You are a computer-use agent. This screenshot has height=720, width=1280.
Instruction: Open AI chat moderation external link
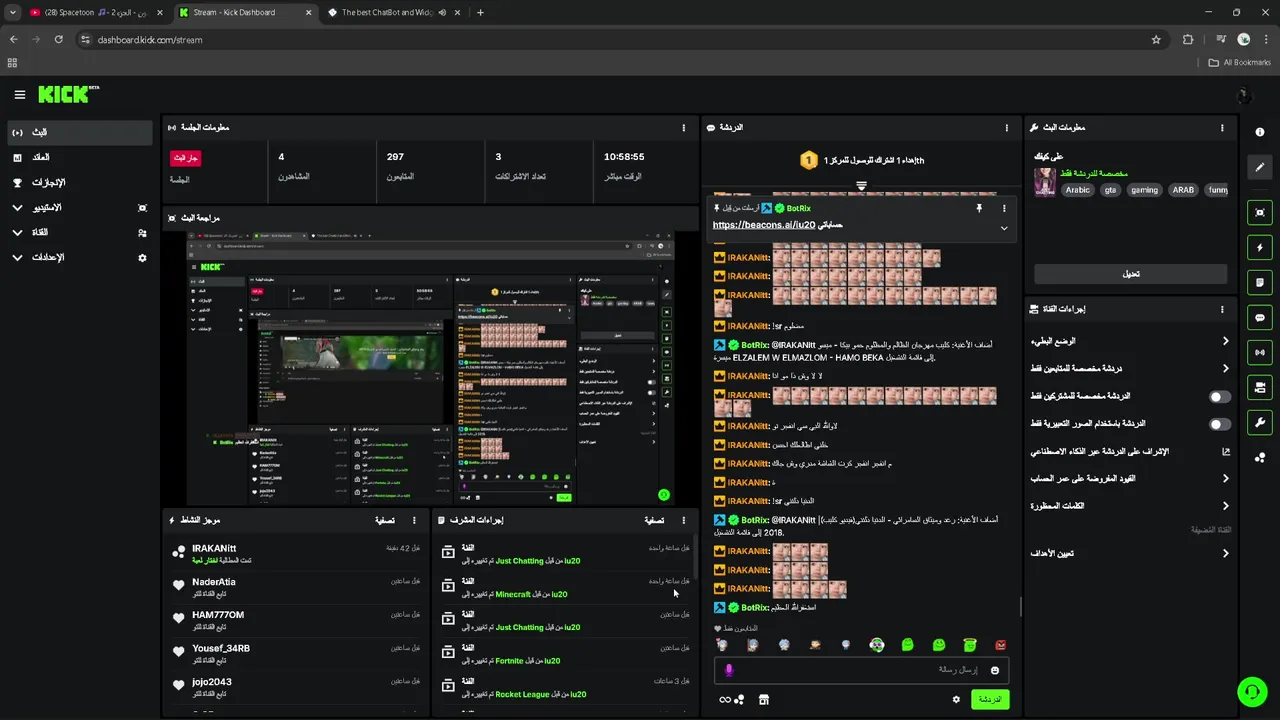pos(1225,452)
